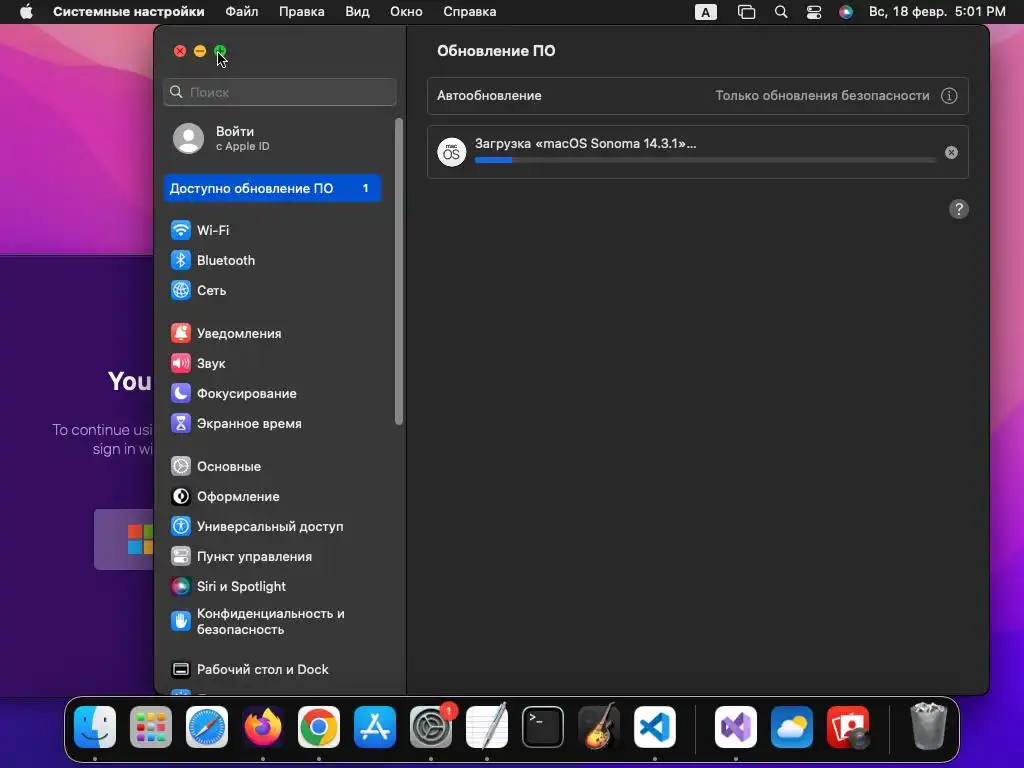Open Visual Studio purple Dock icon

[x=736, y=726]
